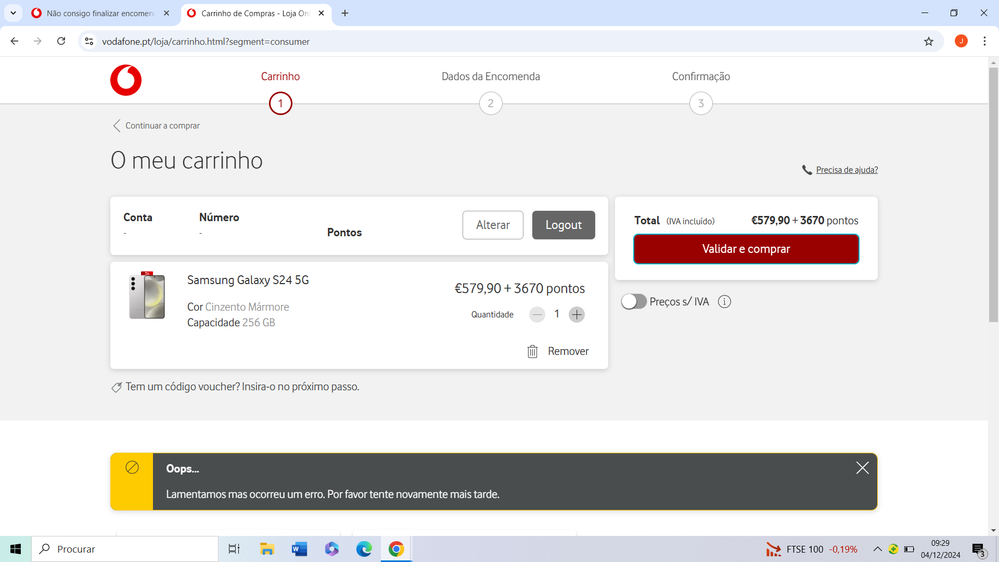Open Microsoft Edge from the taskbar
This screenshot has height=562, width=999.
pyautogui.click(x=364, y=549)
